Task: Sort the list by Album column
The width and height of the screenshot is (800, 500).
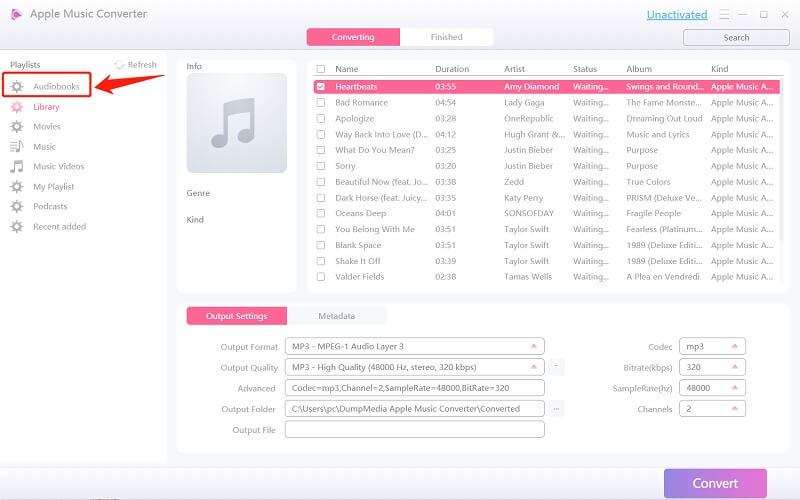Action: [x=639, y=69]
